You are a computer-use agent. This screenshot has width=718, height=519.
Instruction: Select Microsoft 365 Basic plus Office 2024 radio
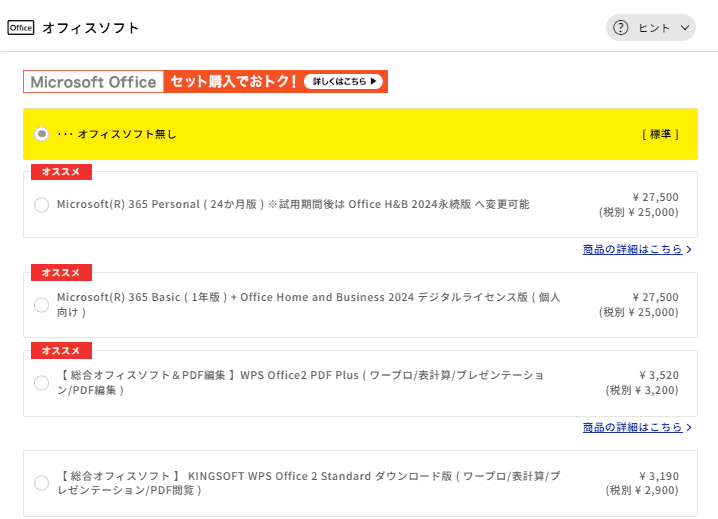41,304
